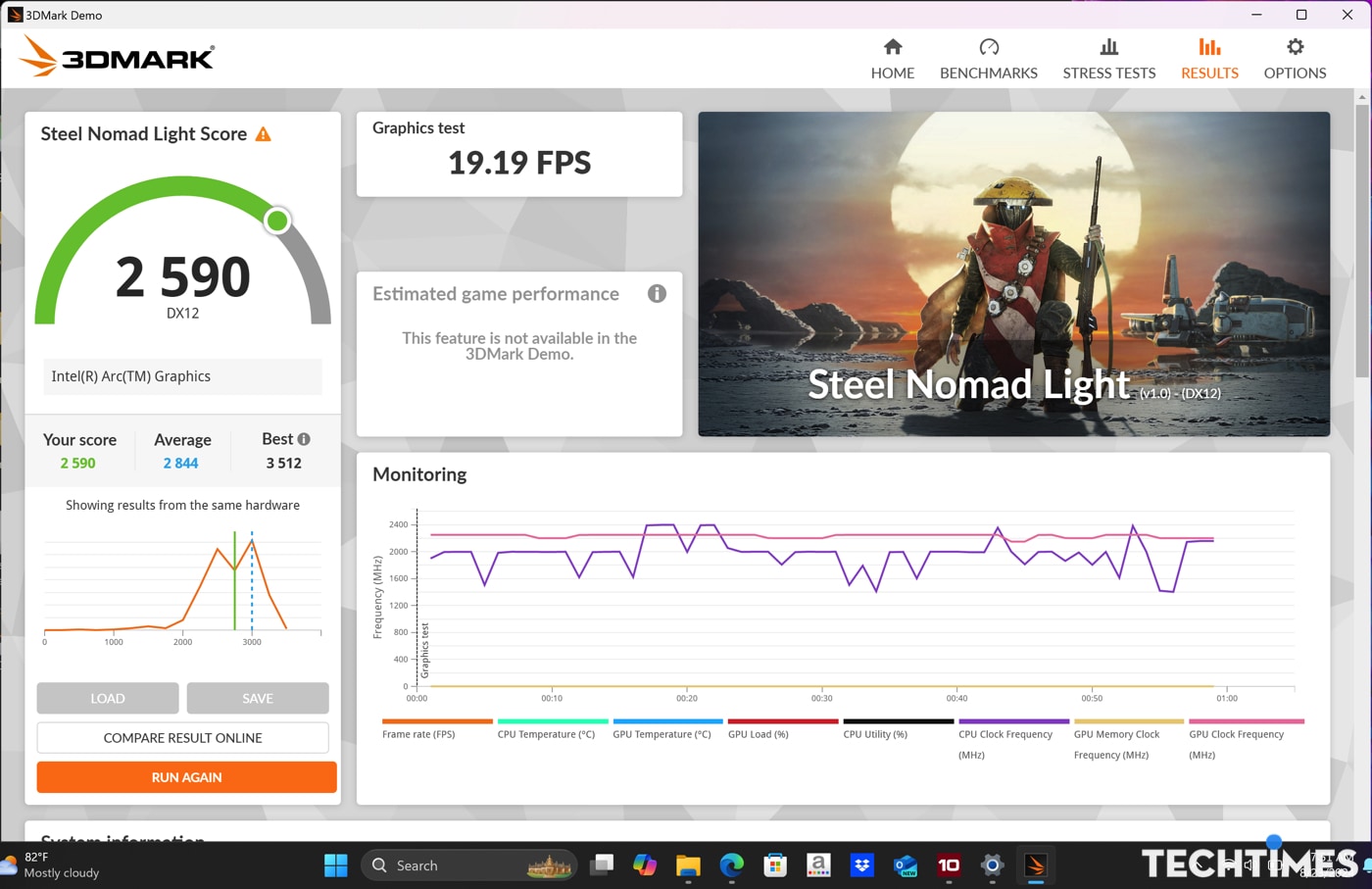Image resolution: width=1372 pixels, height=889 pixels.
Task: Toggle the GPU Load (%) legend item
Action: (782, 729)
